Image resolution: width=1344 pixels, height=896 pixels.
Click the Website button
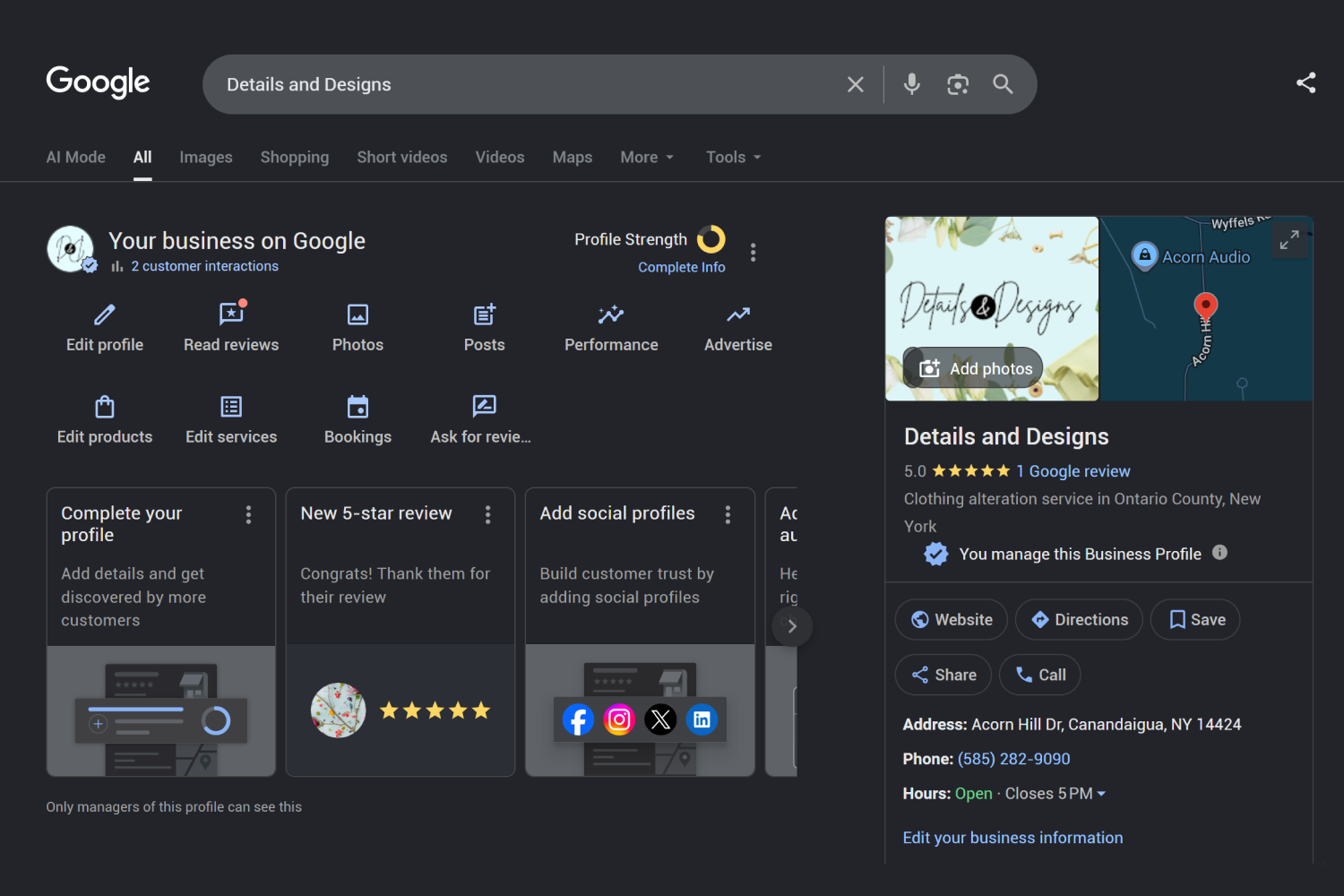[951, 619]
